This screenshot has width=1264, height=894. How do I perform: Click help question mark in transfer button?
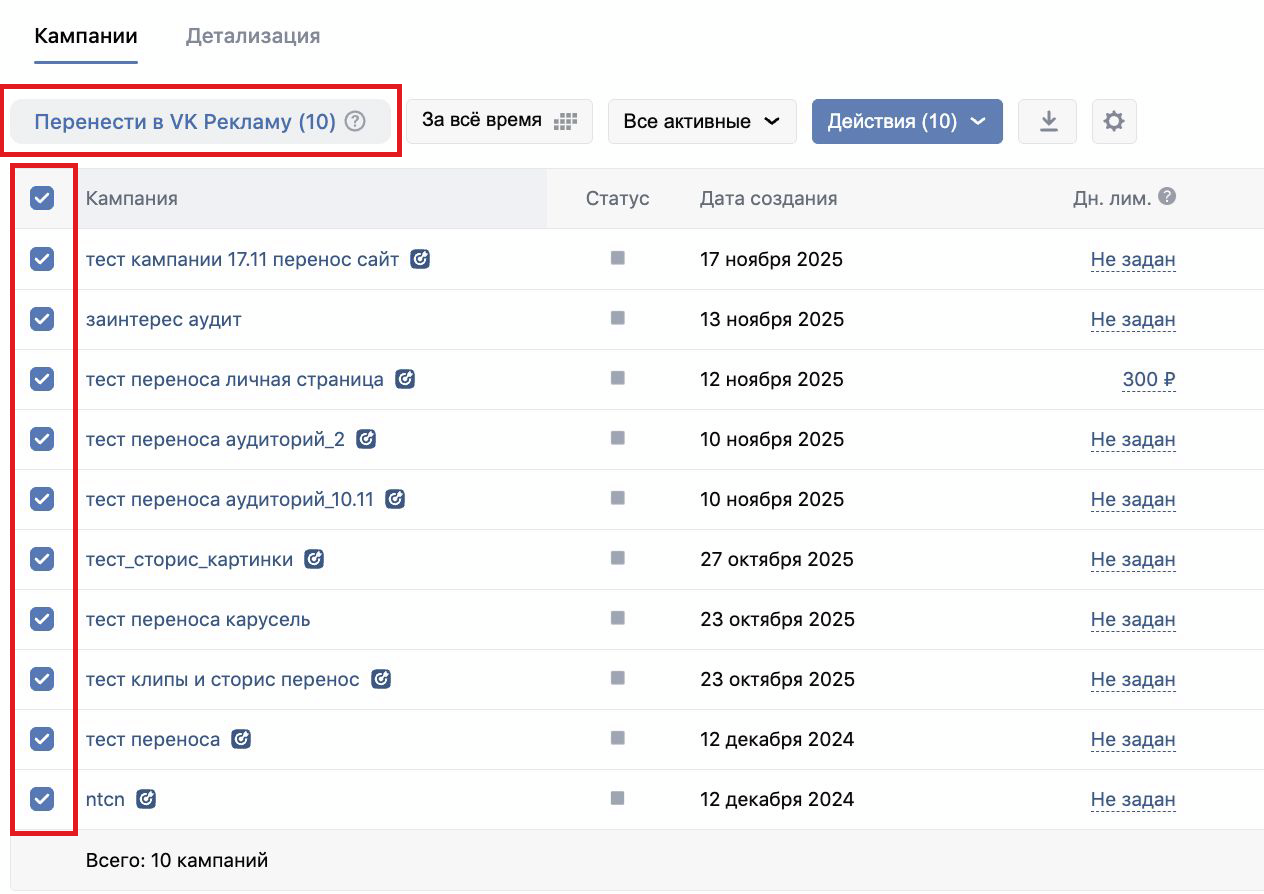pyautogui.click(x=355, y=121)
